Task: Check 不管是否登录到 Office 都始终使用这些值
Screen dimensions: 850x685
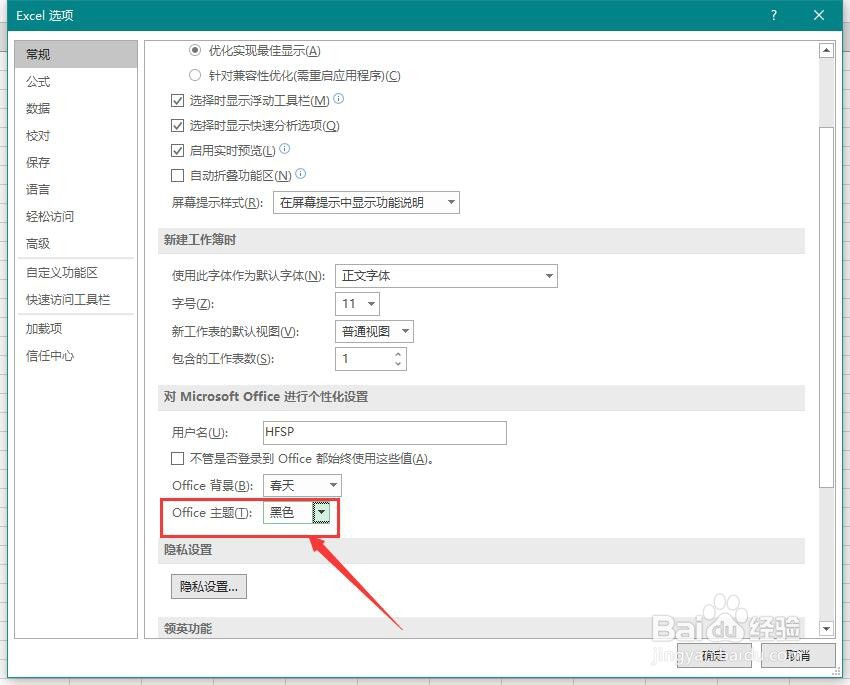Action: 177,458
